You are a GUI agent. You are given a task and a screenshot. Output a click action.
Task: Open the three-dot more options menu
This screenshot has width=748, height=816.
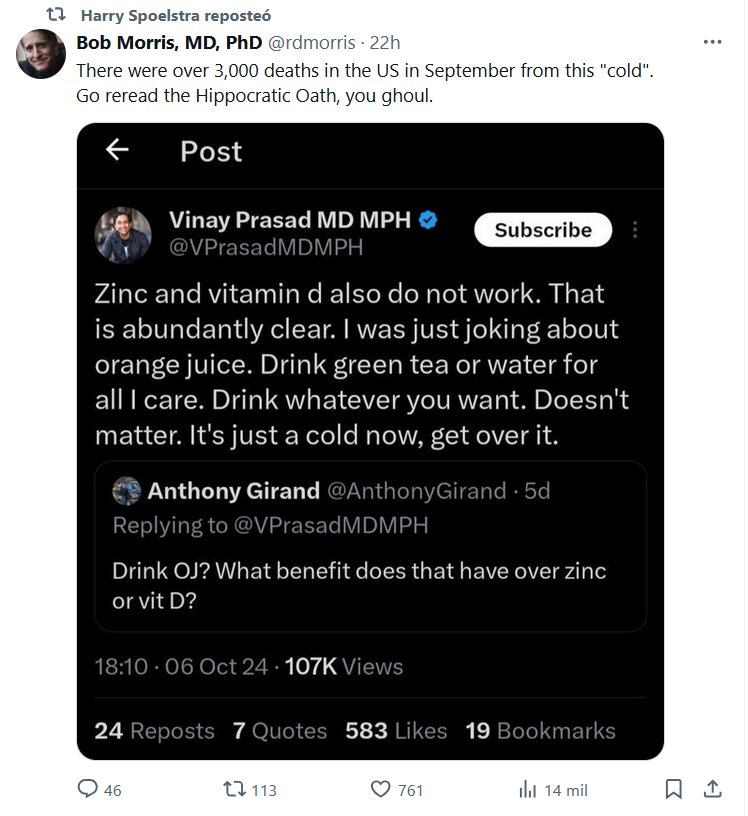(x=712, y=42)
